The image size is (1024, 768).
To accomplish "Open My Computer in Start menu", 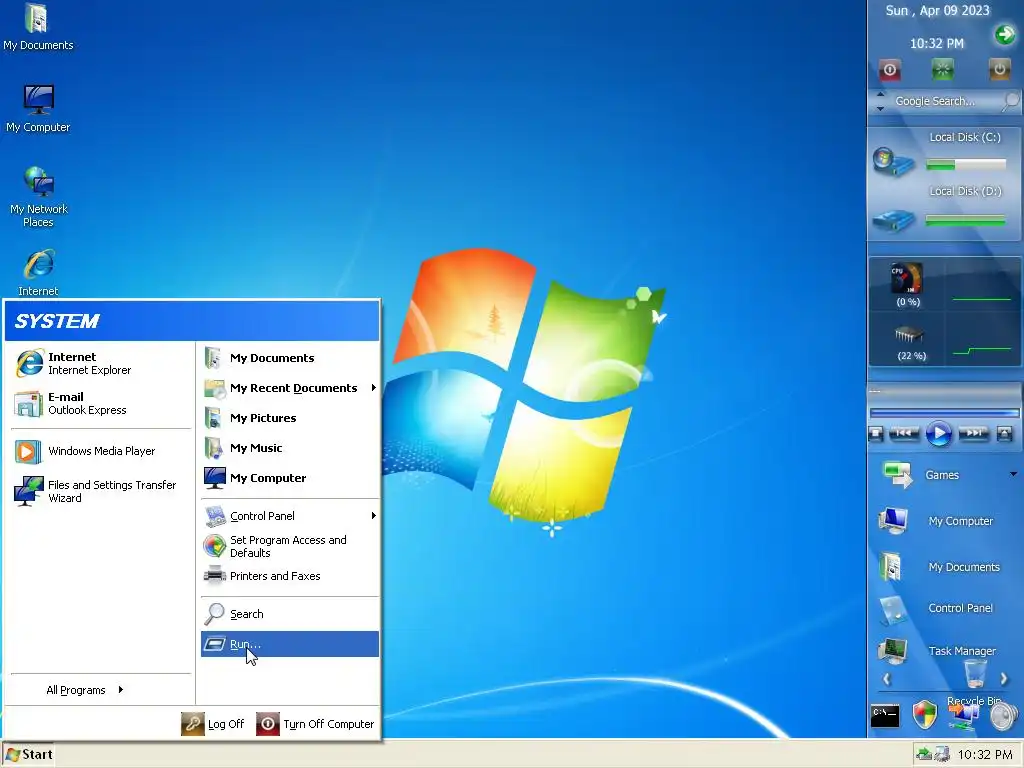I will click(x=289, y=478).
